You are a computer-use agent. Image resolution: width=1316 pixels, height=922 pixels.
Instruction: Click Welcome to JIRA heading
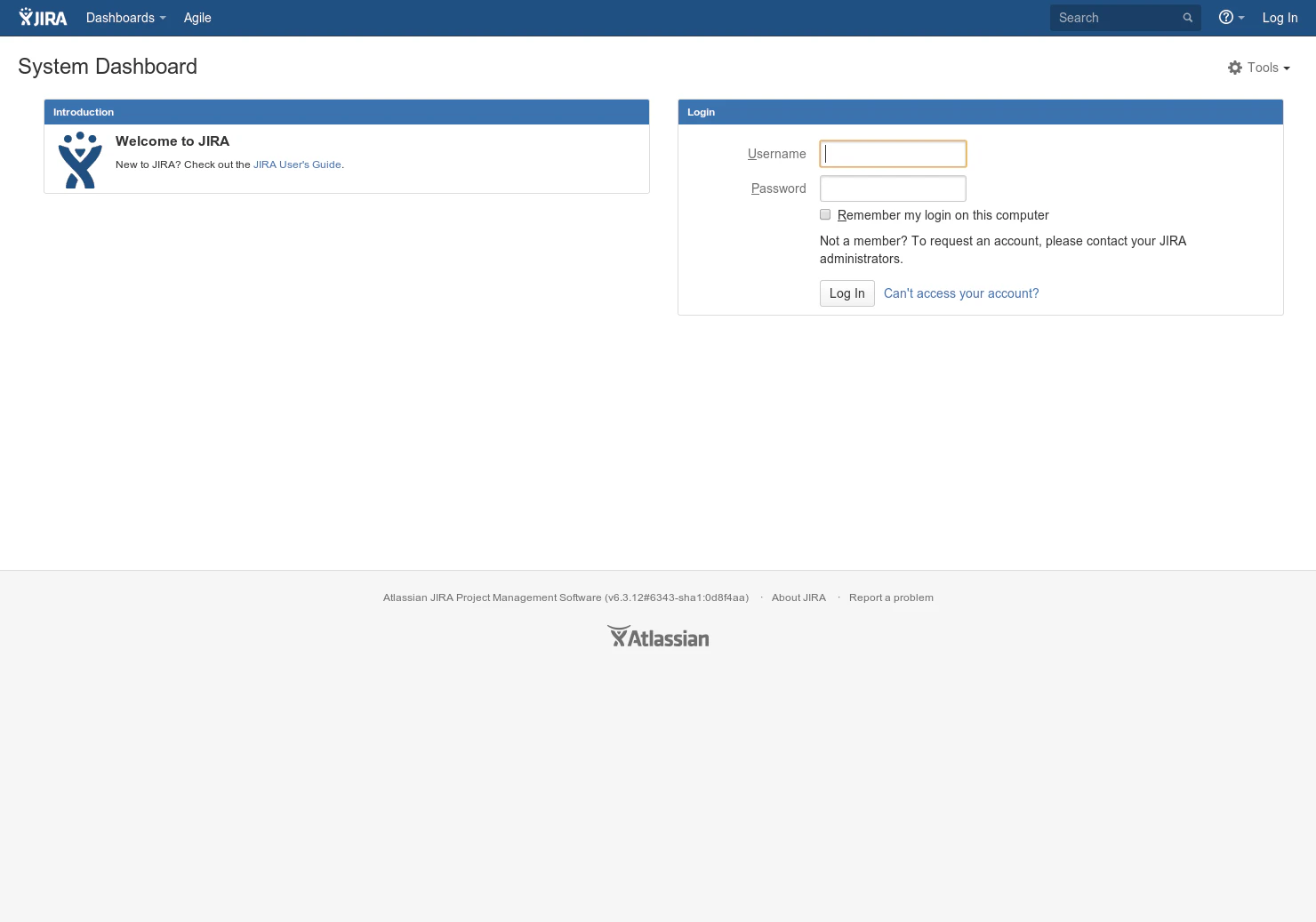click(173, 141)
